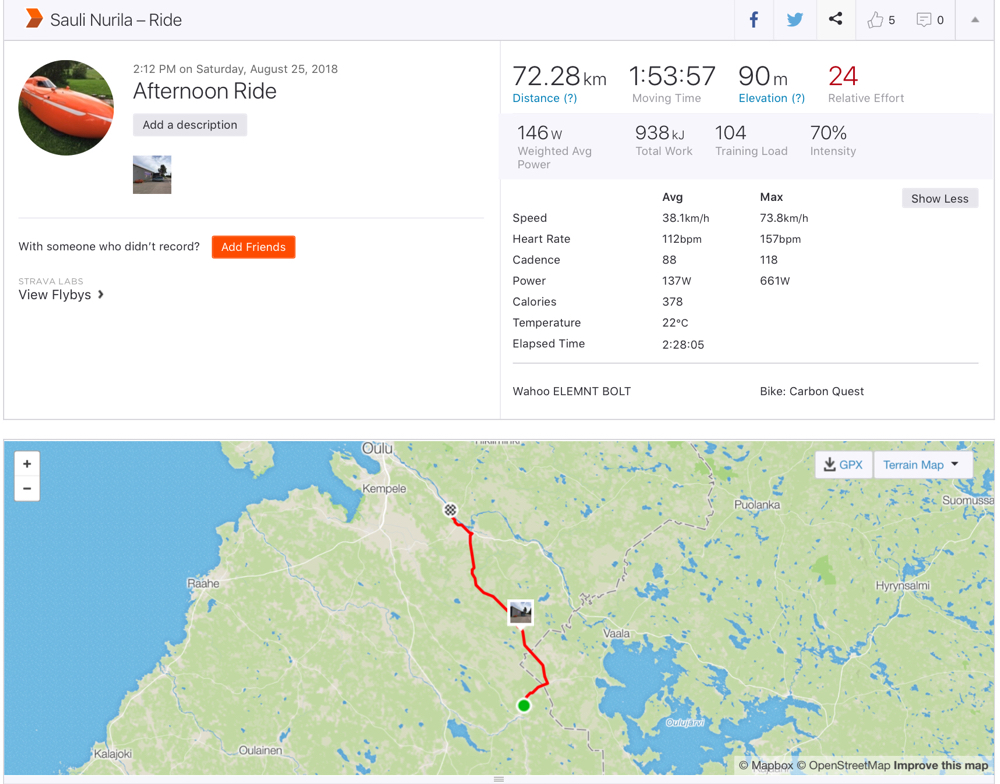Screen dimensions: 1000x784
Task: Collapse header with the up arrow
Action: coord(975,20)
